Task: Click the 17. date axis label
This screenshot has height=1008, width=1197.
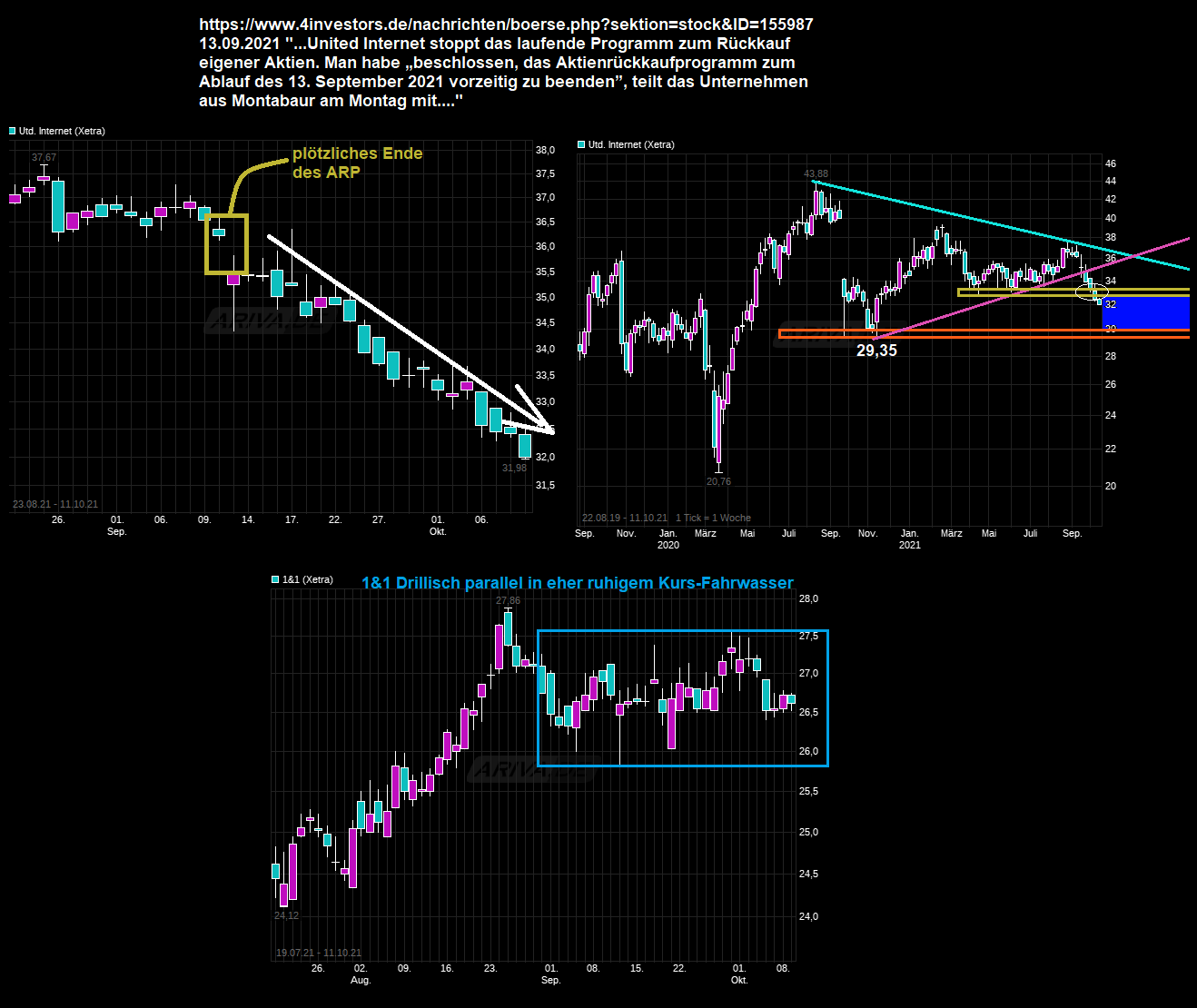Action: coord(292,520)
